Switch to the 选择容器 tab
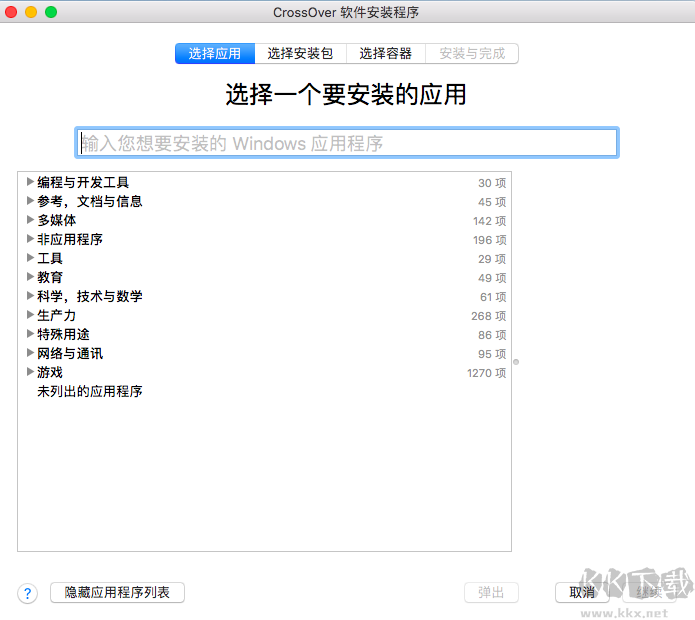695x620 pixels. 386,54
